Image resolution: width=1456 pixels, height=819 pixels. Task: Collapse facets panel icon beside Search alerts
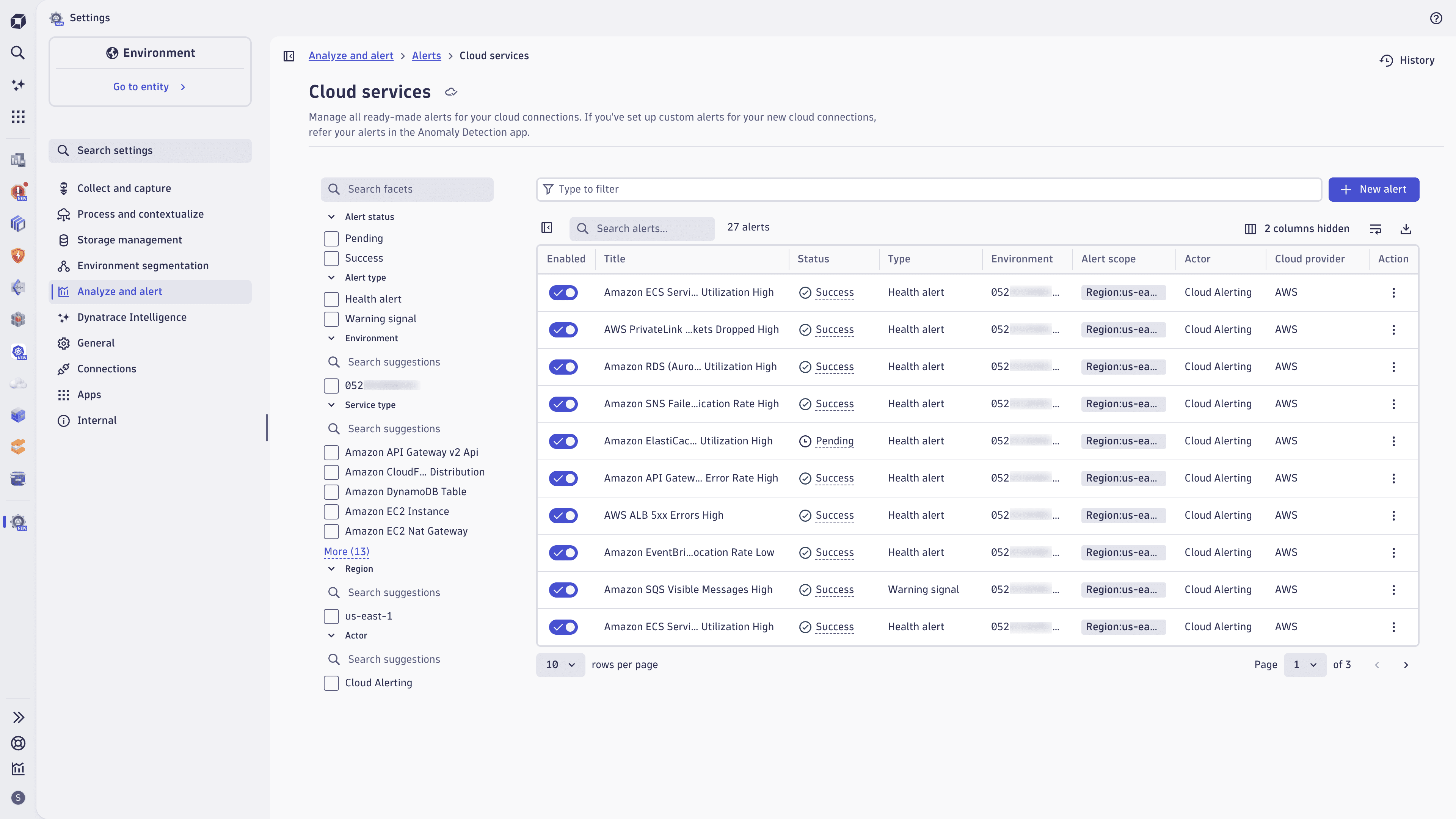[x=546, y=228]
